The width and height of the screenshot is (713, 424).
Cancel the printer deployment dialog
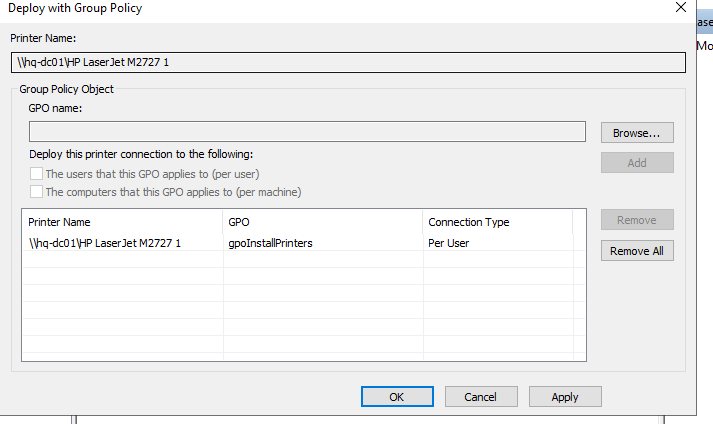[x=481, y=397]
